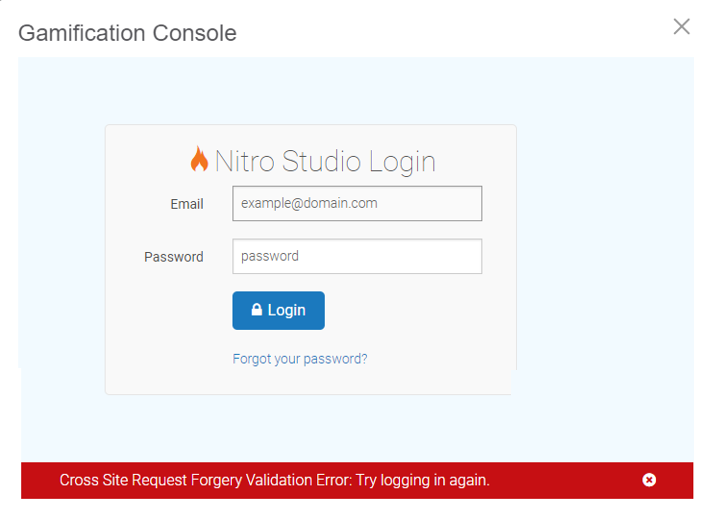The height and width of the screenshot is (511, 702).
Task: Click the Cross Site Request Forgery error message
Action: 274,480
